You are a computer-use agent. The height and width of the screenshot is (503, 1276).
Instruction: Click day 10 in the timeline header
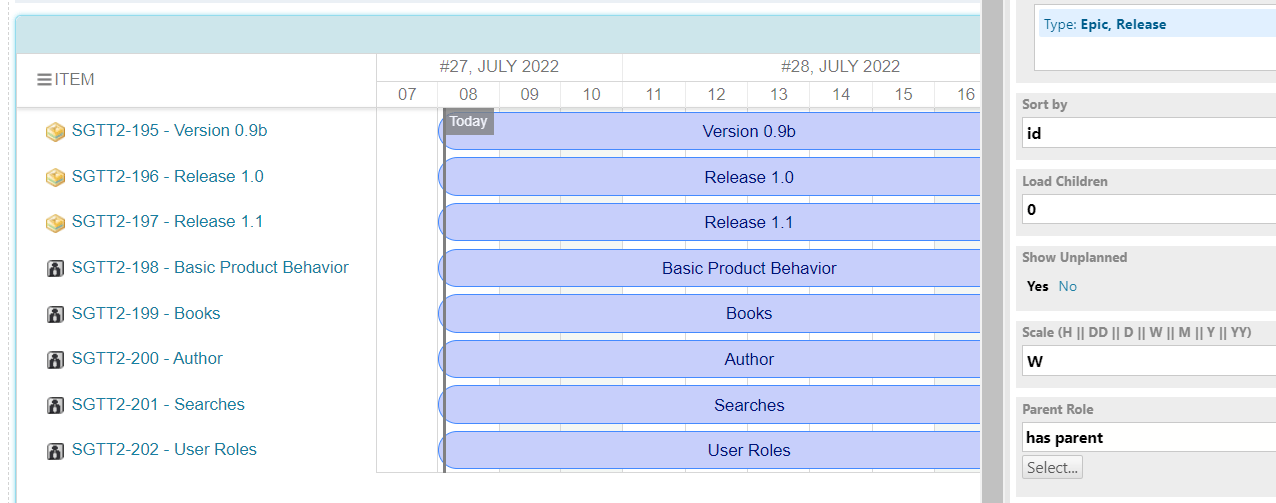tap(591, 94)
